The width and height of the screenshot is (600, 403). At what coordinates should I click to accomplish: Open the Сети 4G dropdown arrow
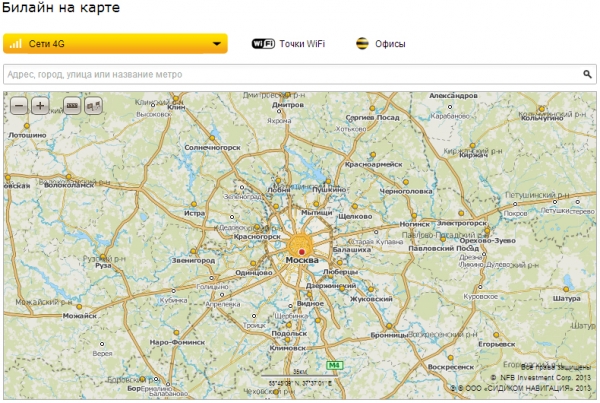217,44
